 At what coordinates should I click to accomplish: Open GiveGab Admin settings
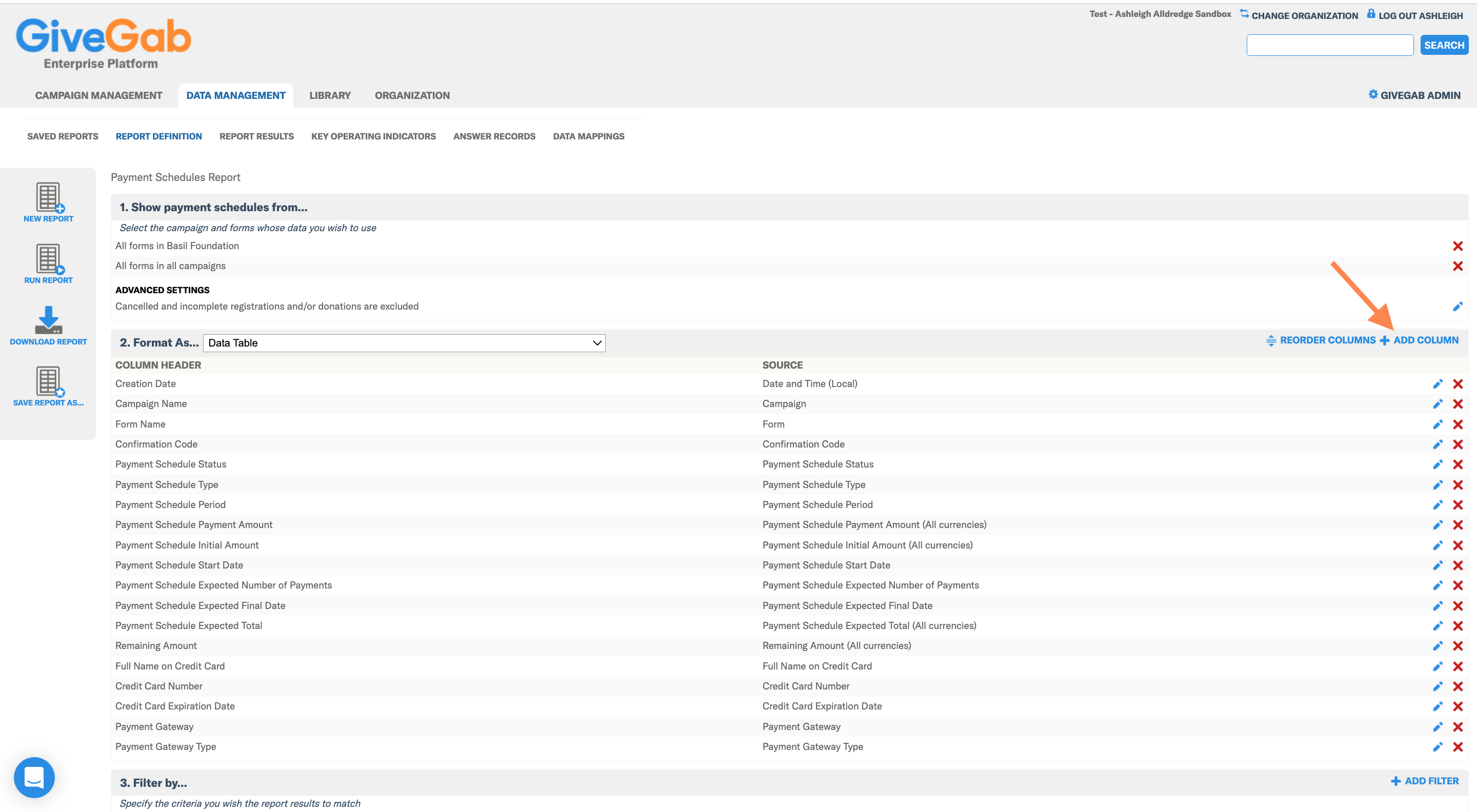pos(1414,95)
